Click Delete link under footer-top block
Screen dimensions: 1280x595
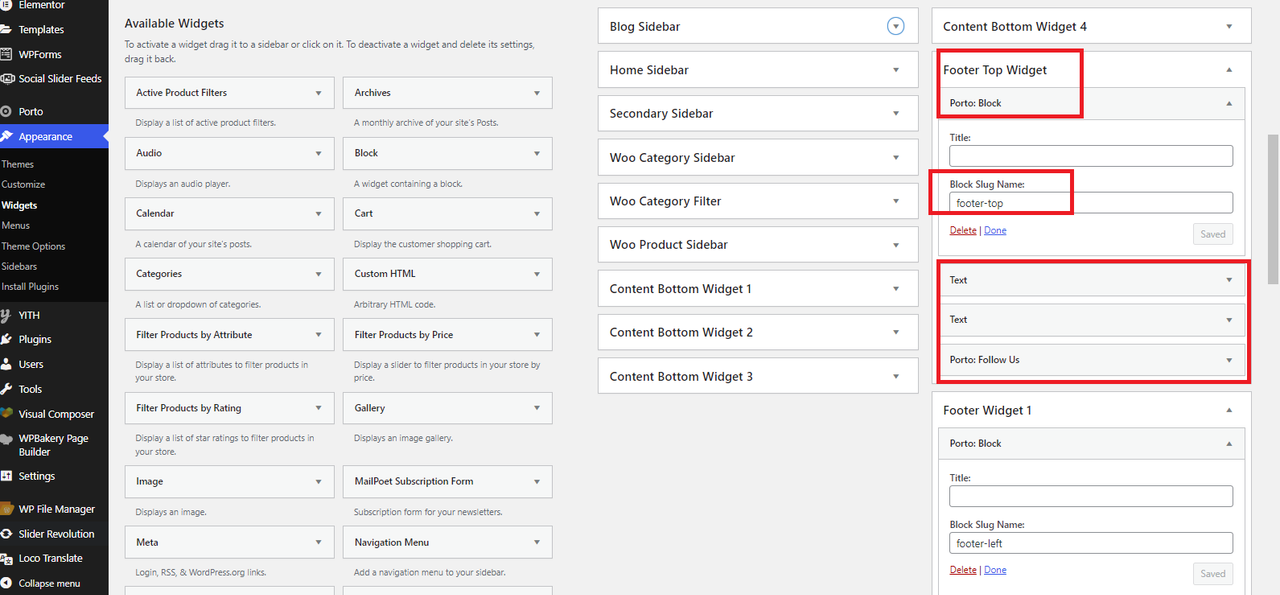click(x=963, y=230)
